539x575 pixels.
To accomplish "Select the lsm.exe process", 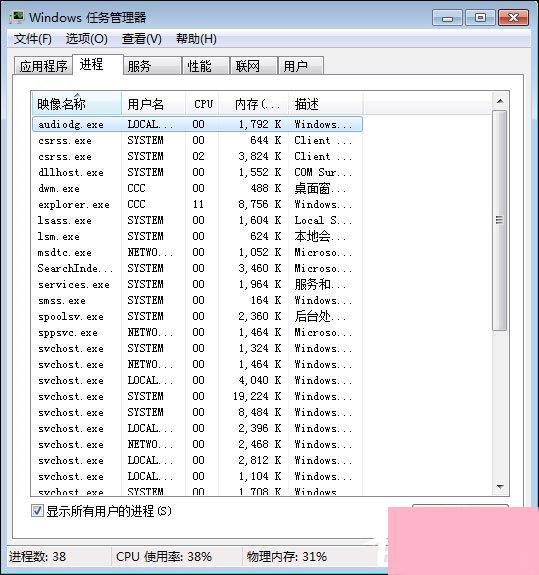I will click(x=197, y=237).
